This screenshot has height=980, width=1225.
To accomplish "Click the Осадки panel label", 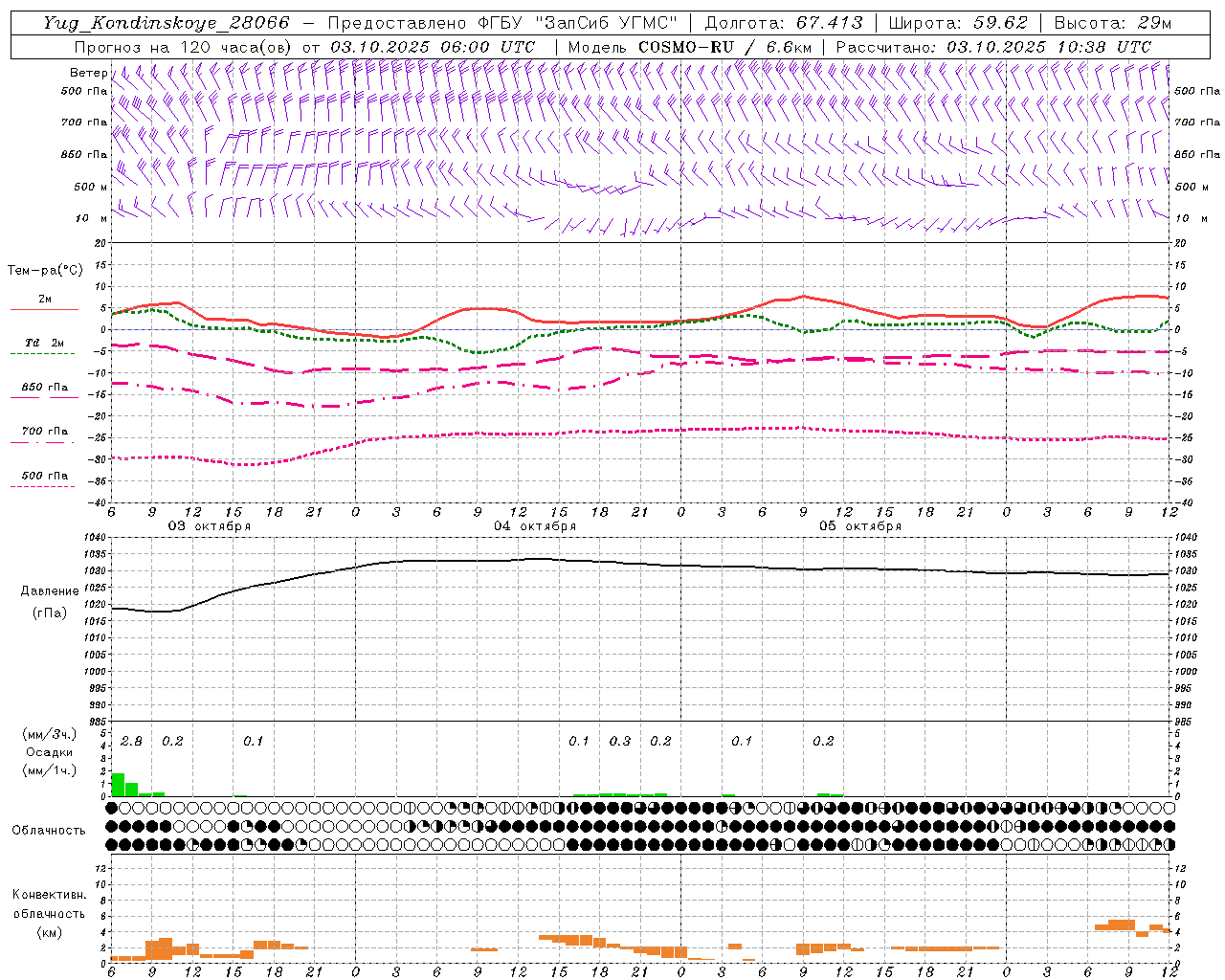I will point(49,752).
